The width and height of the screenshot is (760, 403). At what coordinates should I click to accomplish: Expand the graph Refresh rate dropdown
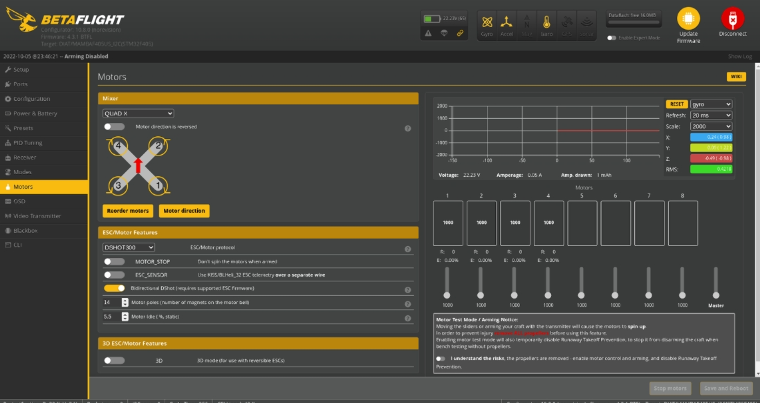coord(711,115)
